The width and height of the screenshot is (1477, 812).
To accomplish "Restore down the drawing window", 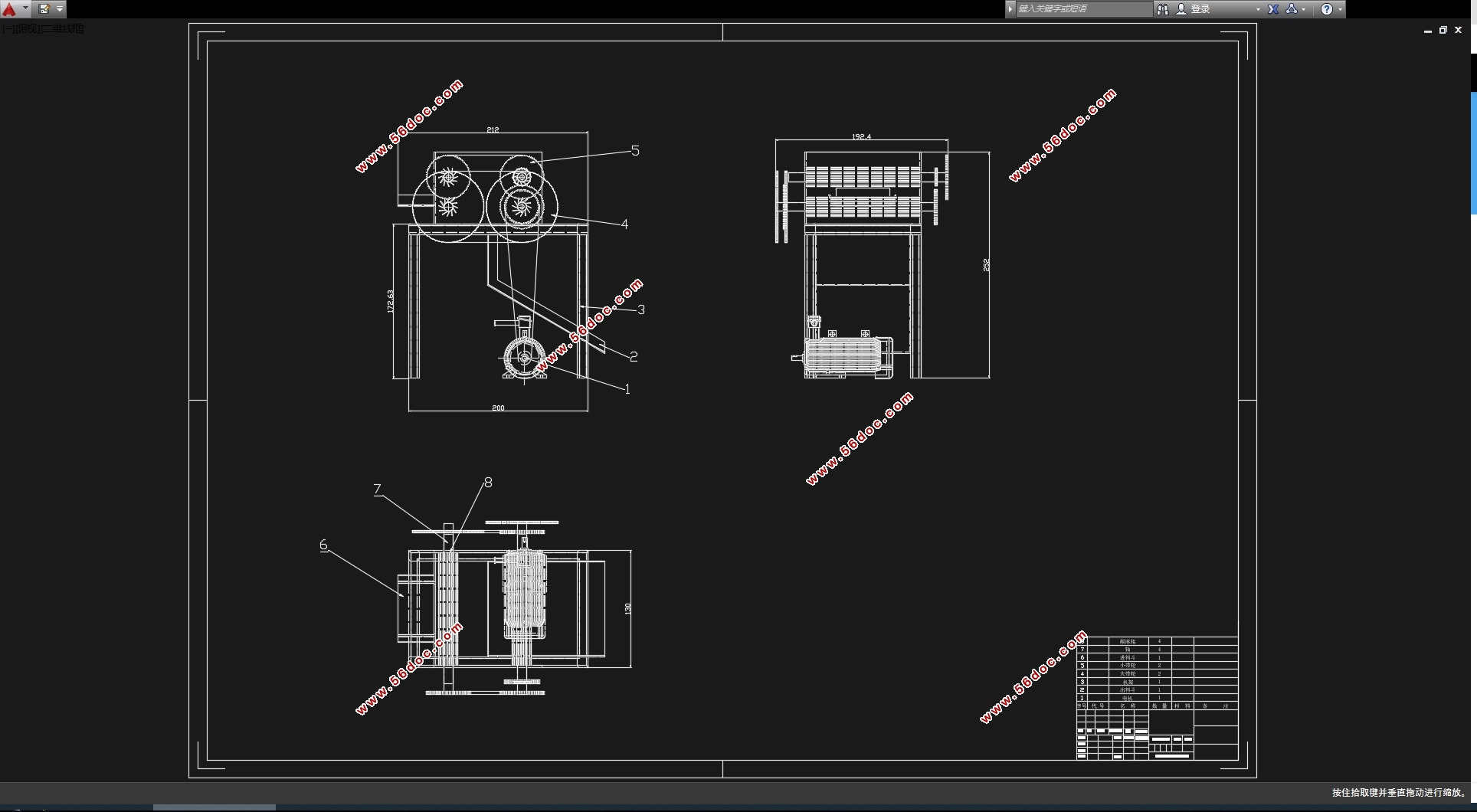I will 1443,31.
